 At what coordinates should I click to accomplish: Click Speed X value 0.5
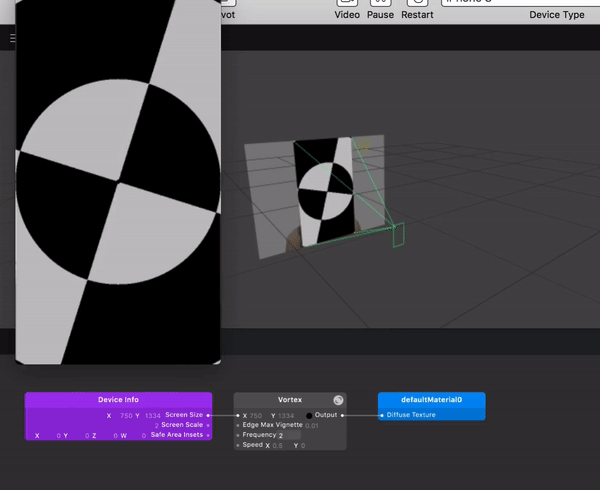277,446
